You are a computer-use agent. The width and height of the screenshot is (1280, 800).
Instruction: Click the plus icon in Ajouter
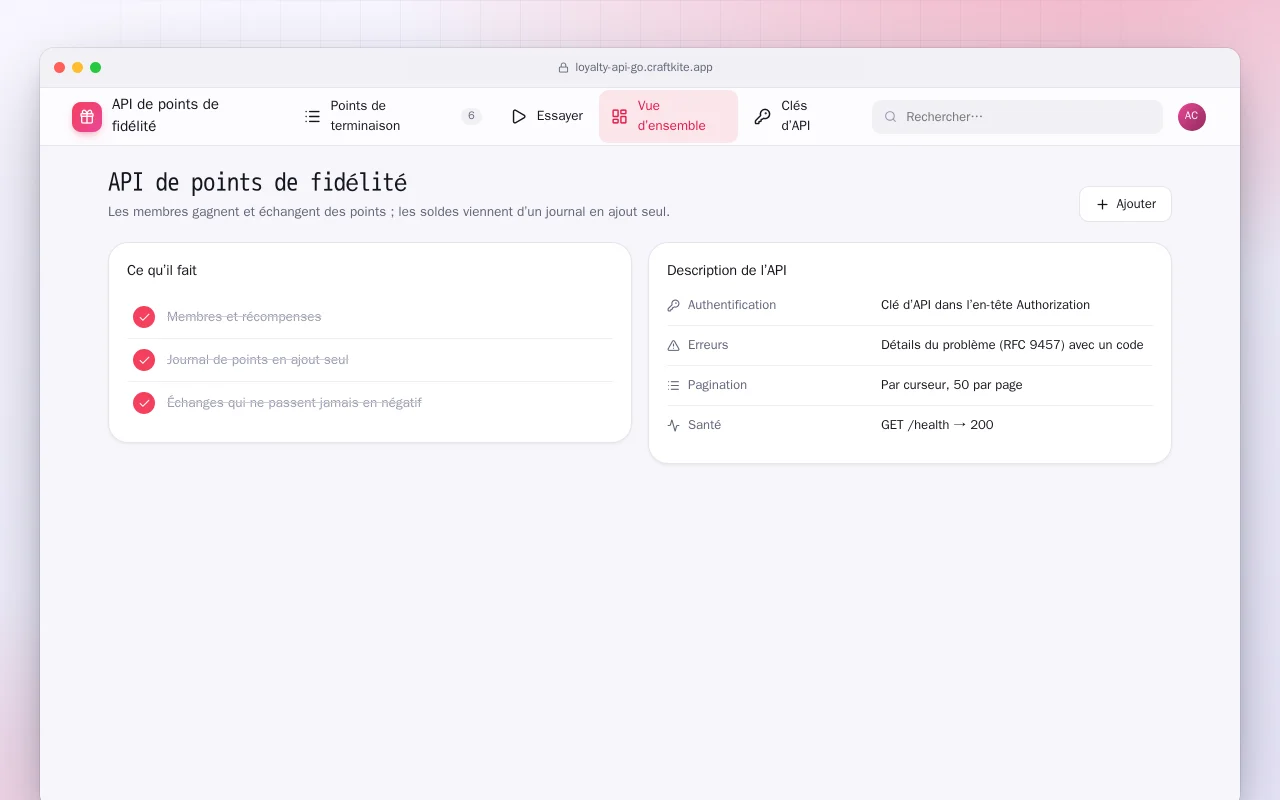1102,204
